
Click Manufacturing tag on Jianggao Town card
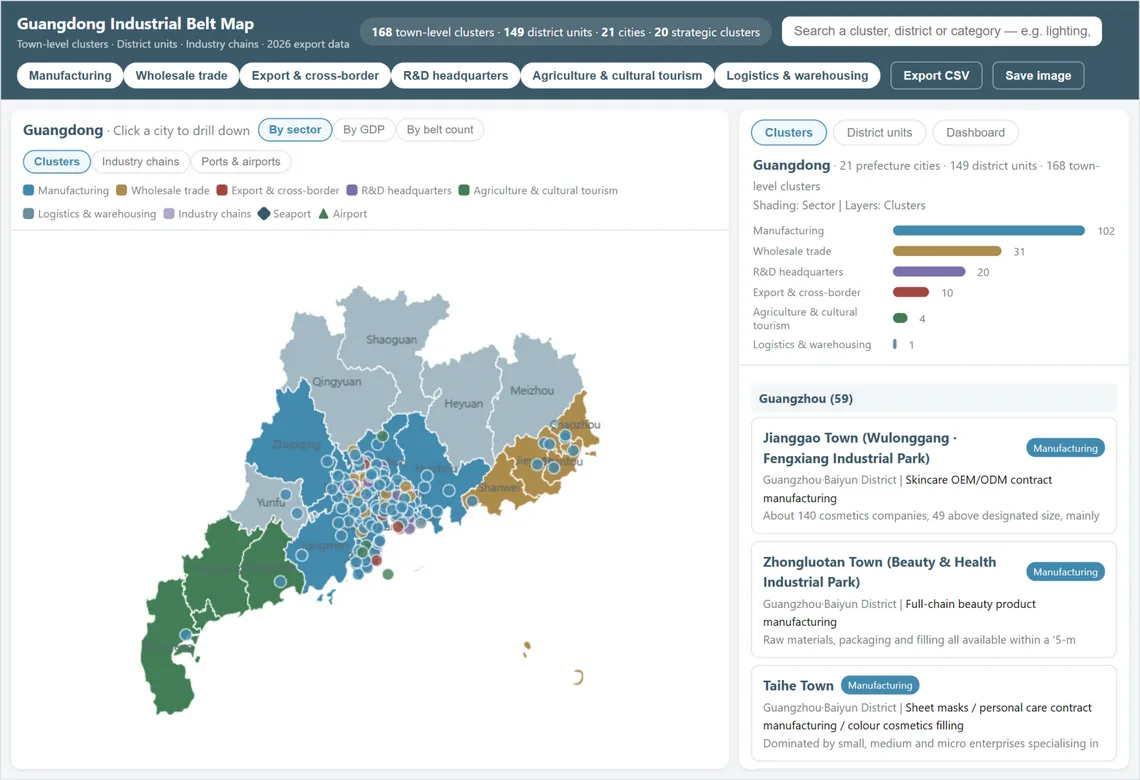(1065, 449)
